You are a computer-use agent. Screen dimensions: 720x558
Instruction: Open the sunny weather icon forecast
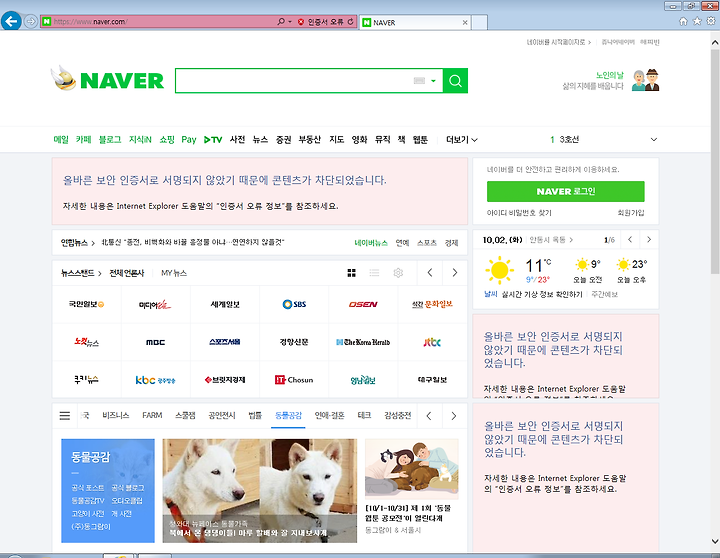499,271
